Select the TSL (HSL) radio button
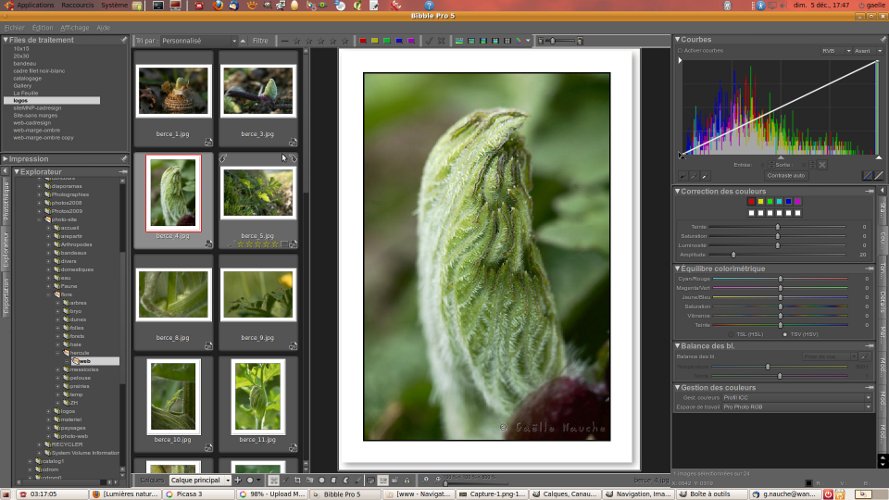889x500 pixels. pyautogui.click(x=730, y=334)
